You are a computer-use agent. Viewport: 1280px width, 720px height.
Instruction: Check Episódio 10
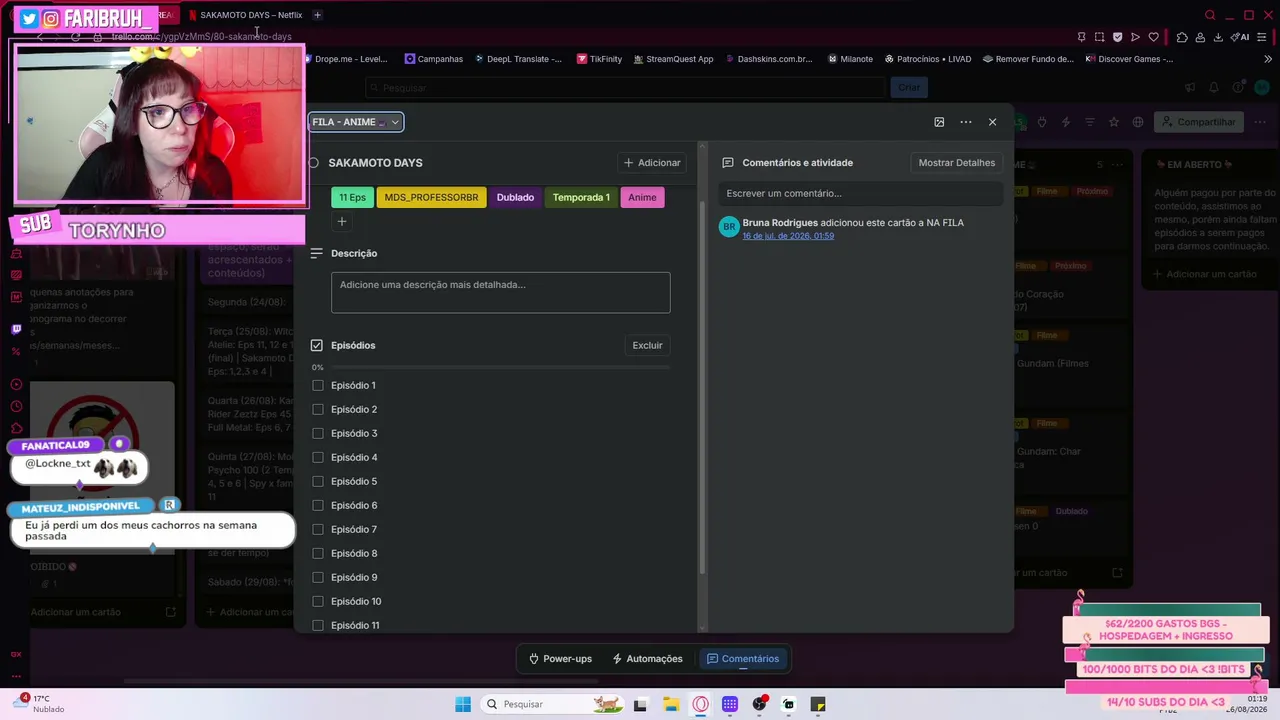click(318, 601)
